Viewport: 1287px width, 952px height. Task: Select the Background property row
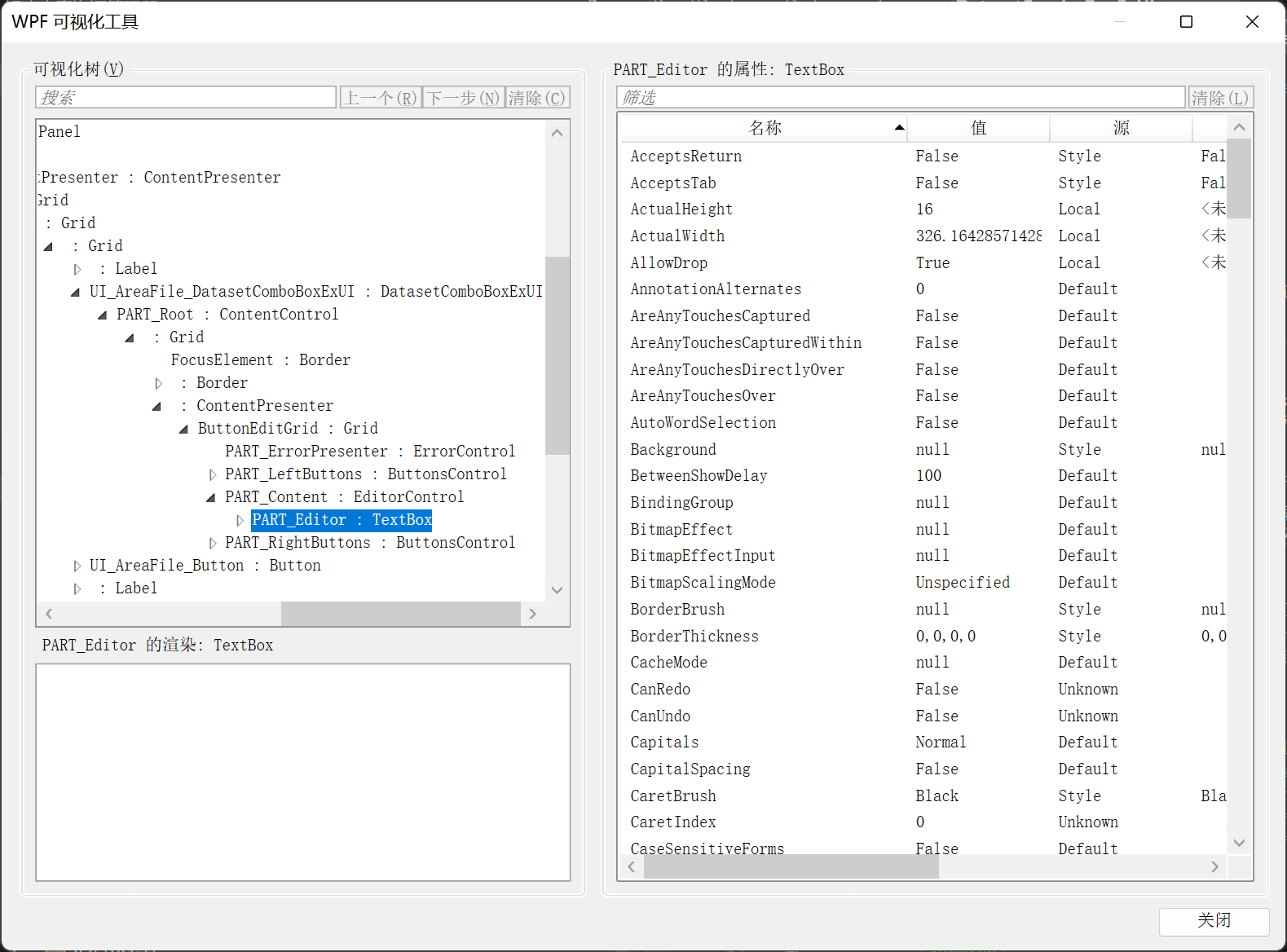point(923,450)
